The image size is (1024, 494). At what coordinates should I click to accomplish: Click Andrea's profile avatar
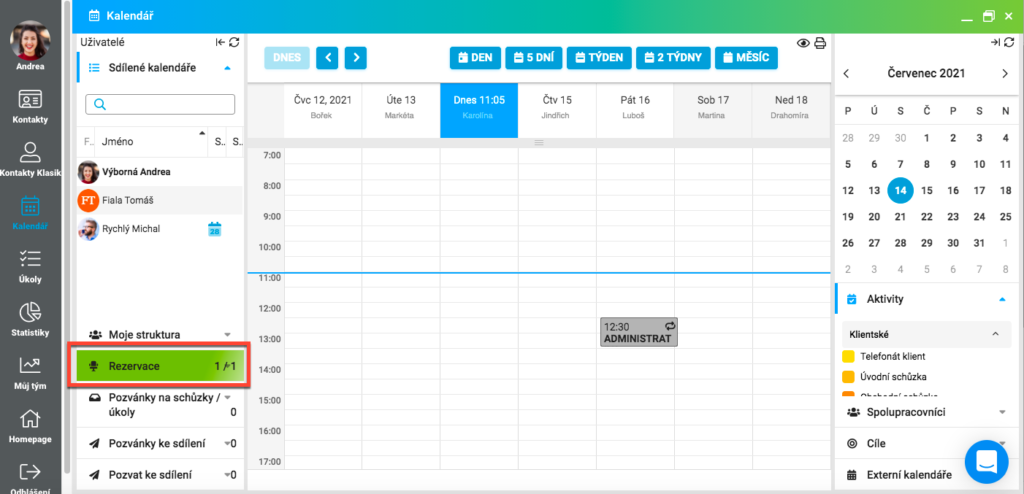pyautogui.click(x=30, y=41)
